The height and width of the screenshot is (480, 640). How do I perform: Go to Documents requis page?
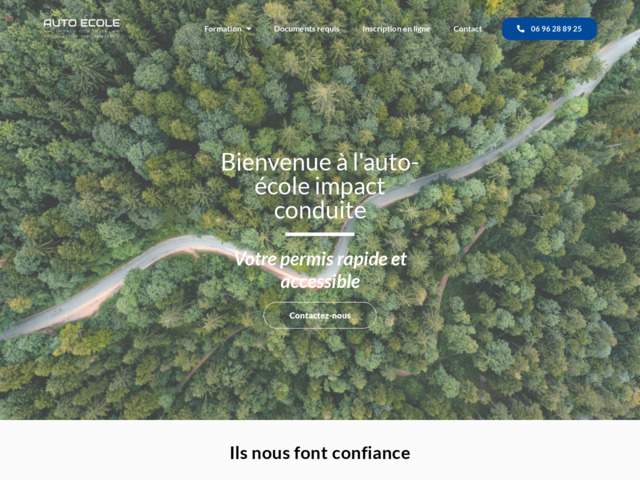pyautogui.click(x=307, y=29)
